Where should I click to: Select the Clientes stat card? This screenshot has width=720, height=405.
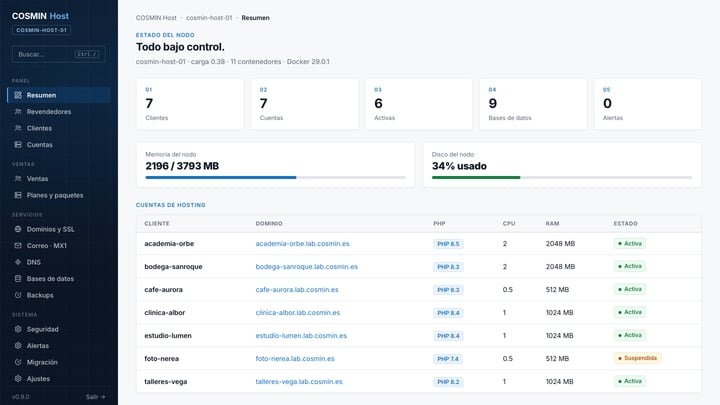190,104
